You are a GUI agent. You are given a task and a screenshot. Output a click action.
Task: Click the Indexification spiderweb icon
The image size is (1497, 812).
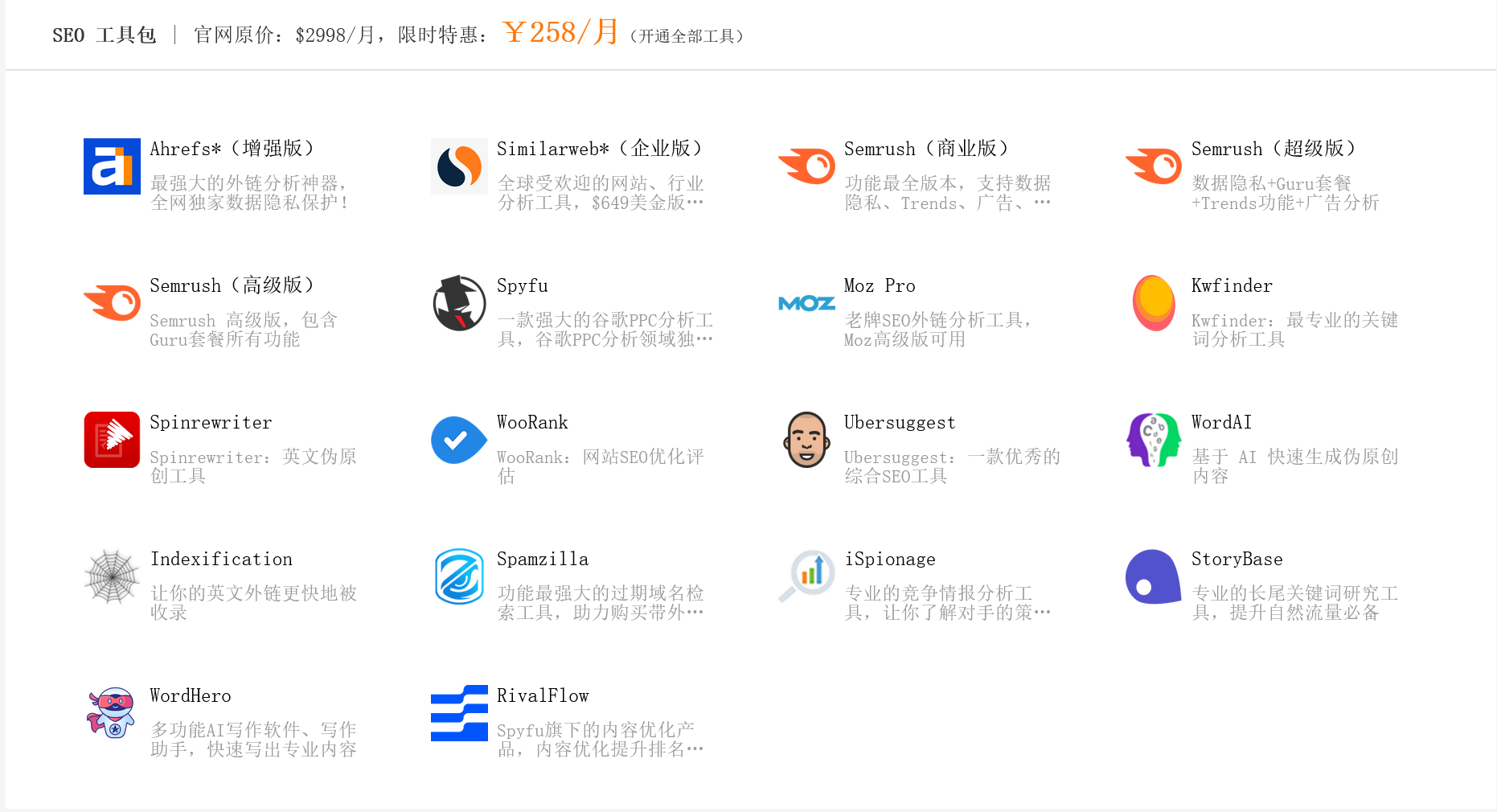[x=112, y=576]
